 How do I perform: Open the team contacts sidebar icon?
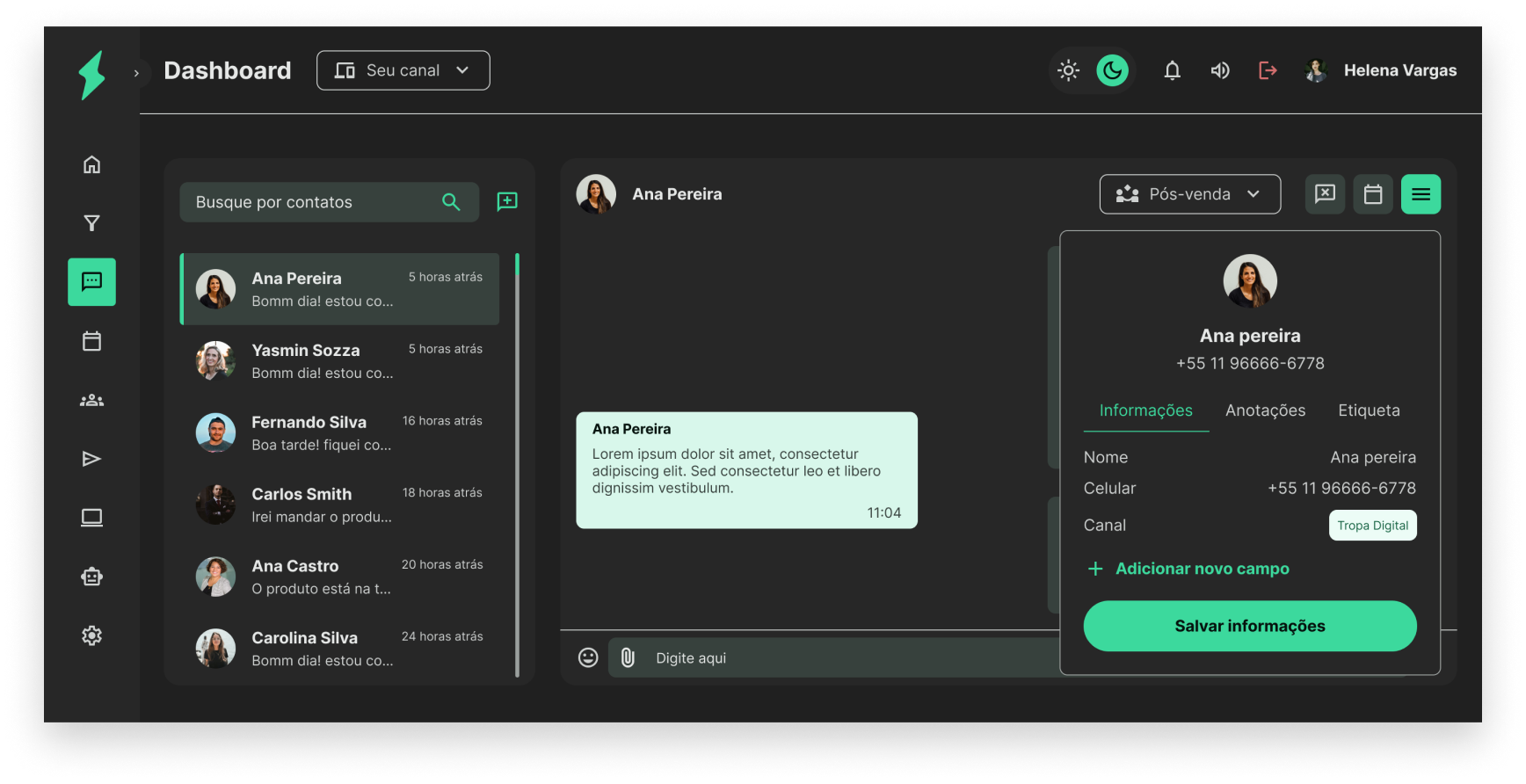tap(91, 401)
